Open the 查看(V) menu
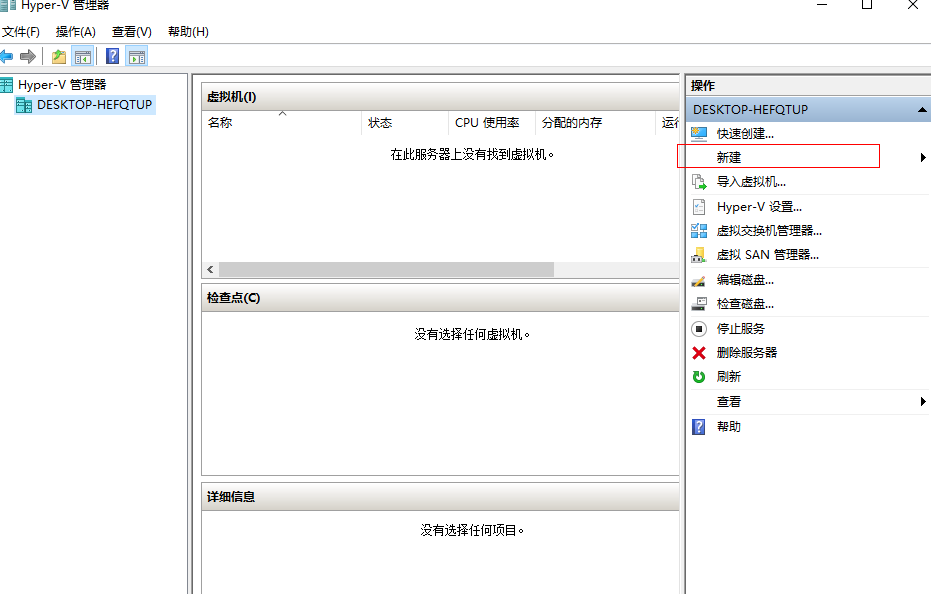The width and height of the screenshot is (931, 594). 132,31
